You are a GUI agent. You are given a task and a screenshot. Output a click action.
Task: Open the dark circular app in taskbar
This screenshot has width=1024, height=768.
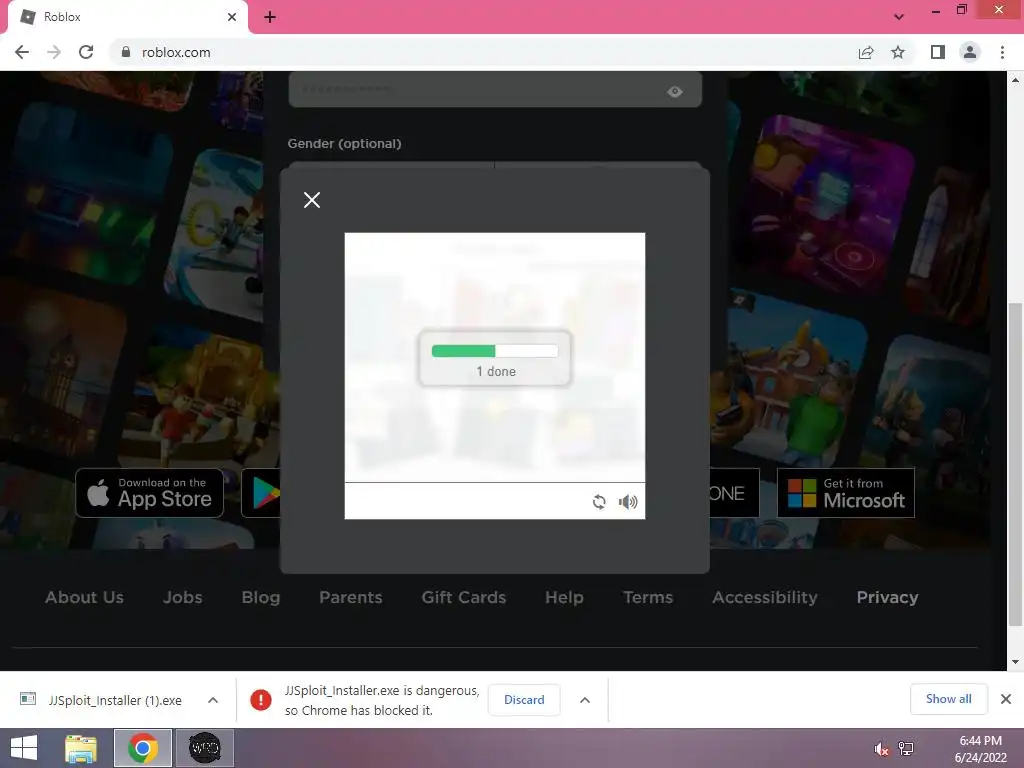(204, 748)
